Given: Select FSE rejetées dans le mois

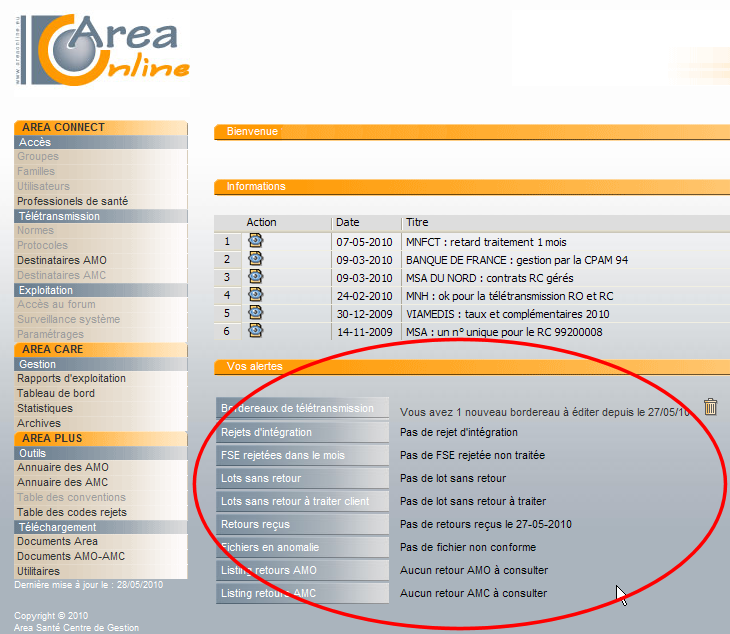Looking at the screenshot, I should [302, 455].
